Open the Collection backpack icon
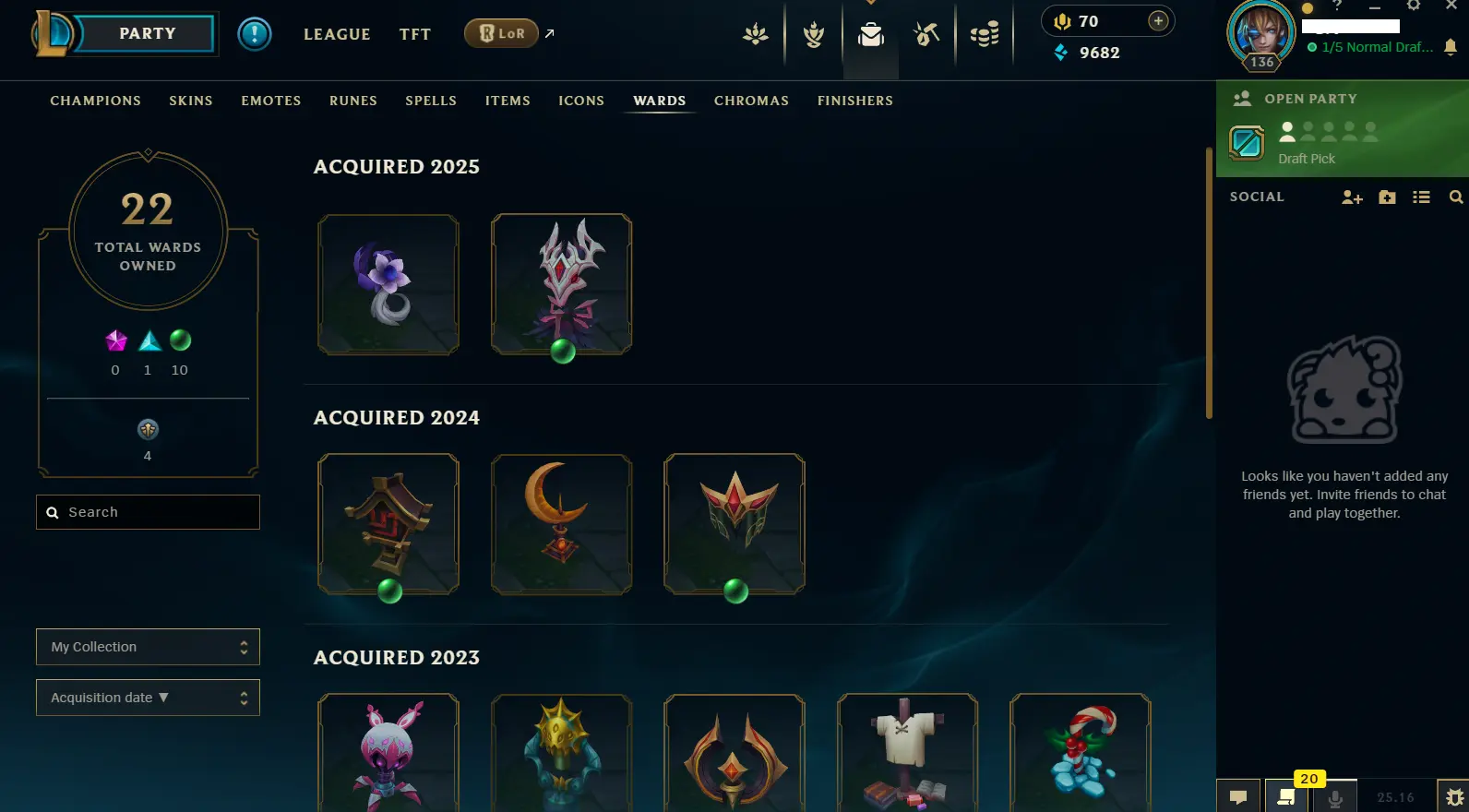 870,35
